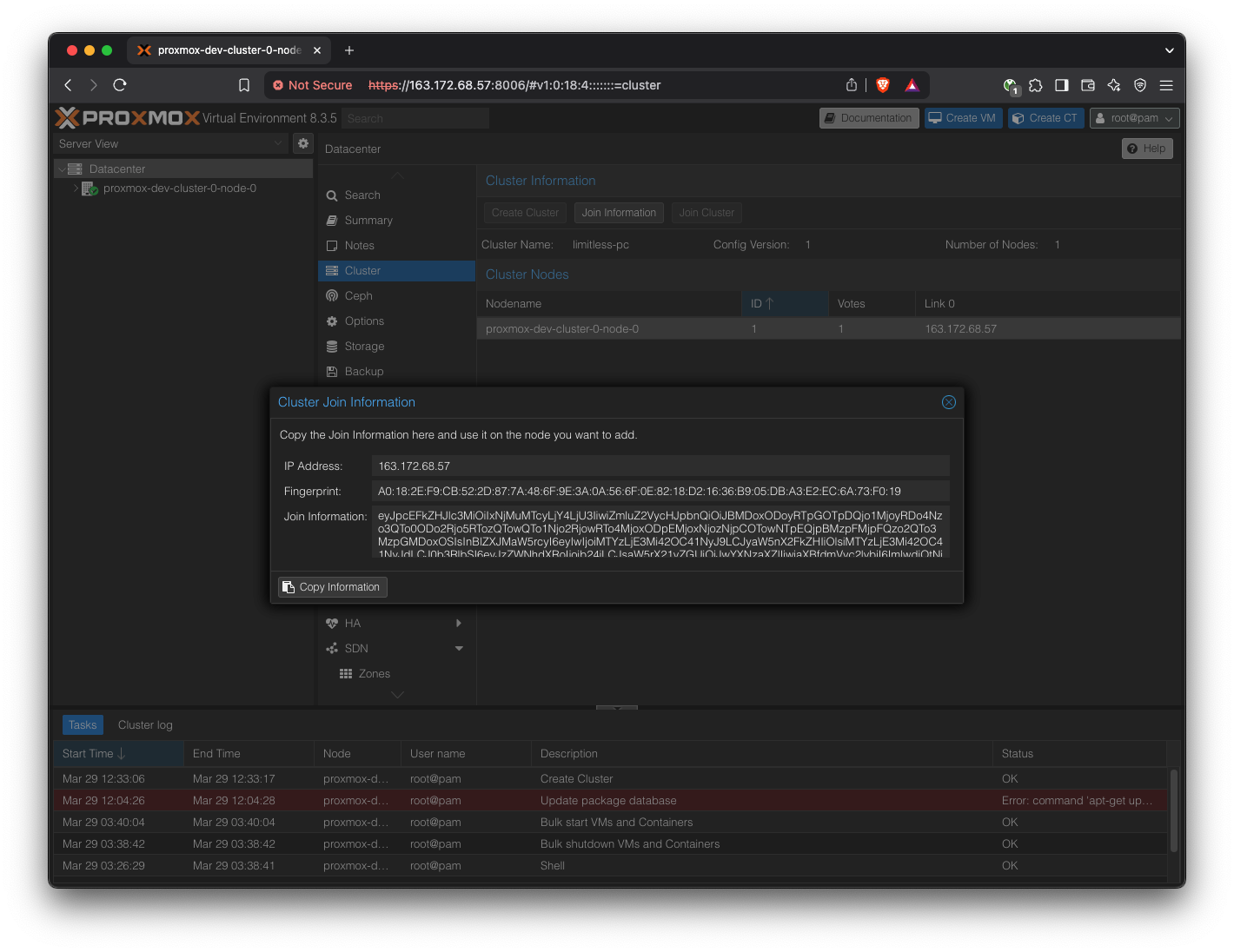This screenshot has width=1234, height=952.
Task: Collapse the SDN menu section
Action: (459, 649)
